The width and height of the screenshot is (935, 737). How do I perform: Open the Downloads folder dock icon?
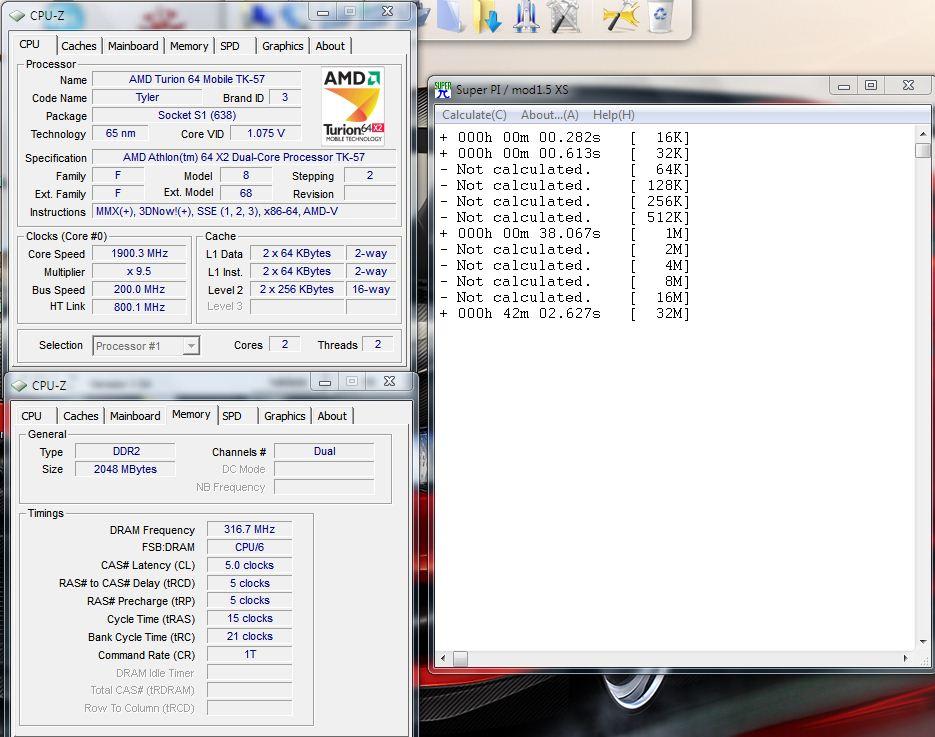[x=487, y=17]
